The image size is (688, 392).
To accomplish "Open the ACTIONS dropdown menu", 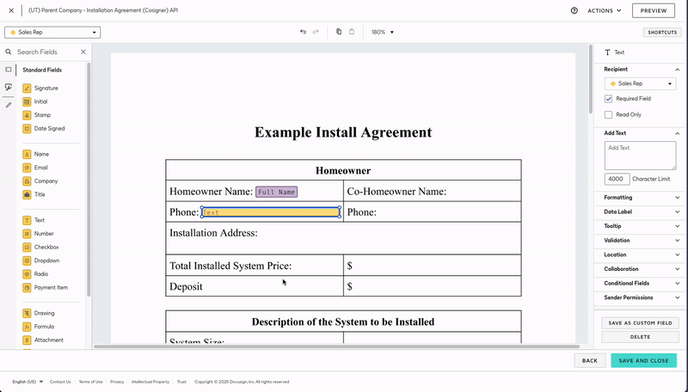I will pyautogui.click(x=604, y=11).
